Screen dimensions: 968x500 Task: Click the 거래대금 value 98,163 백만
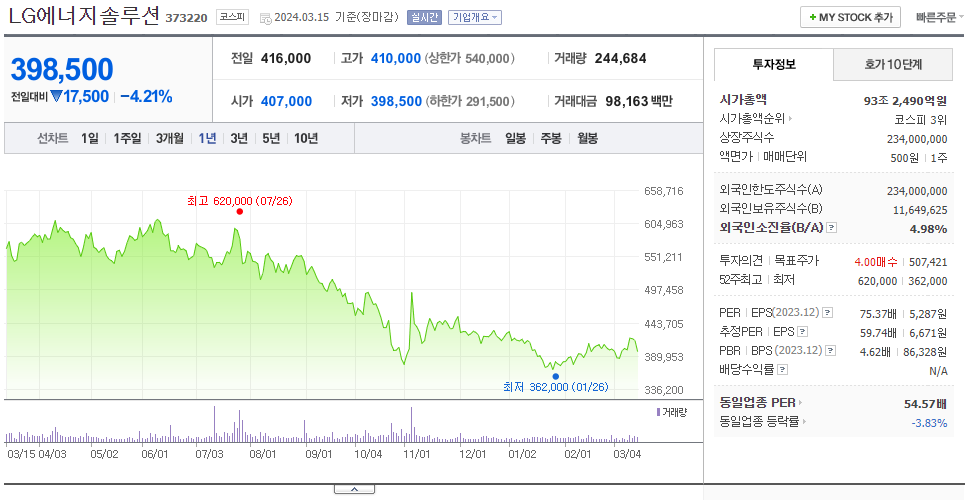coord(638,101)
